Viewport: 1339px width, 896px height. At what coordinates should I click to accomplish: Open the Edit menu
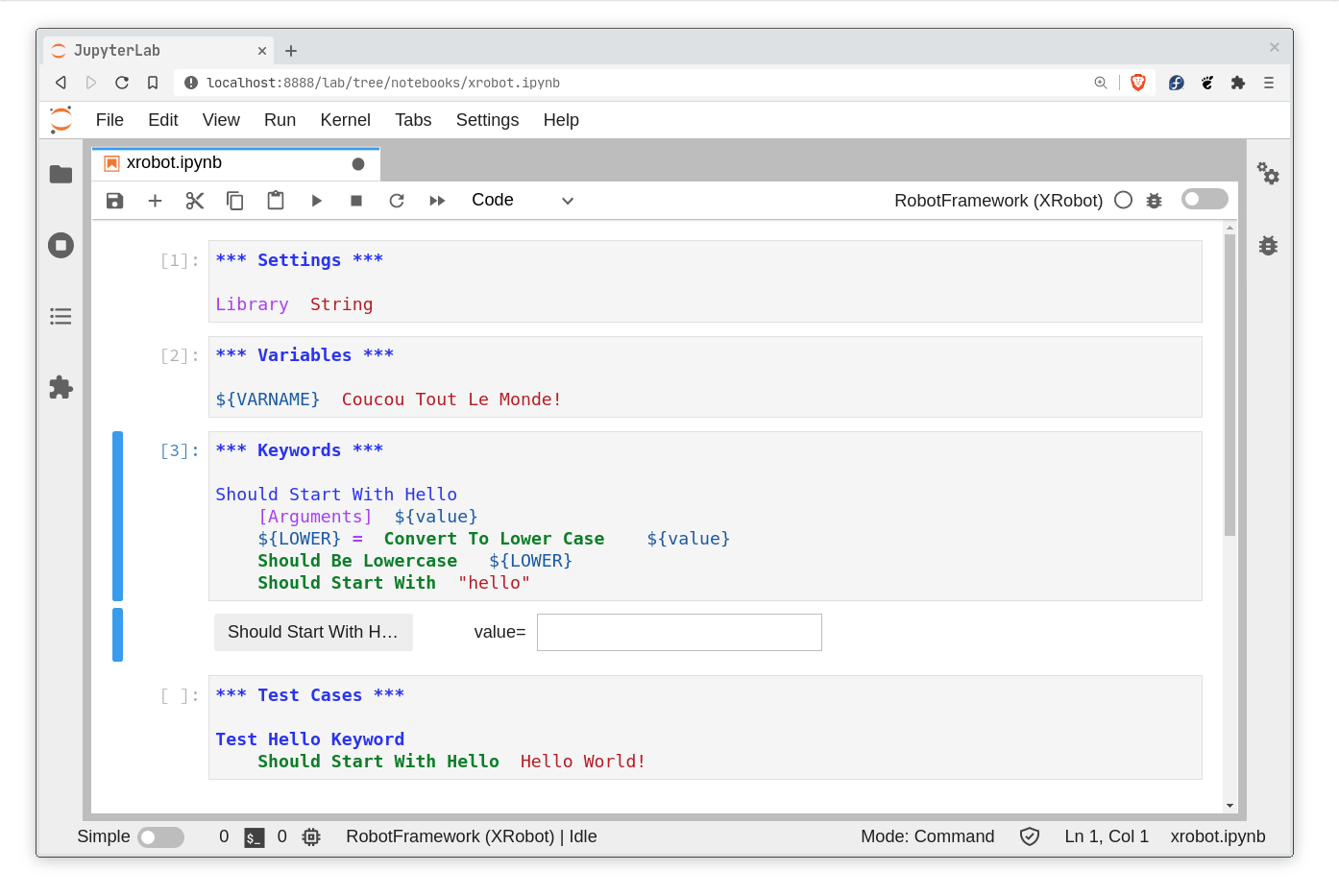163,120
